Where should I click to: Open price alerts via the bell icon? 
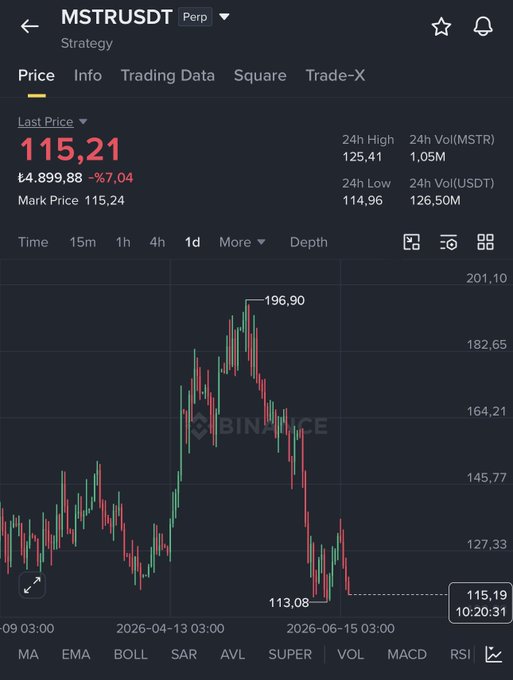[x=483, y=27]
